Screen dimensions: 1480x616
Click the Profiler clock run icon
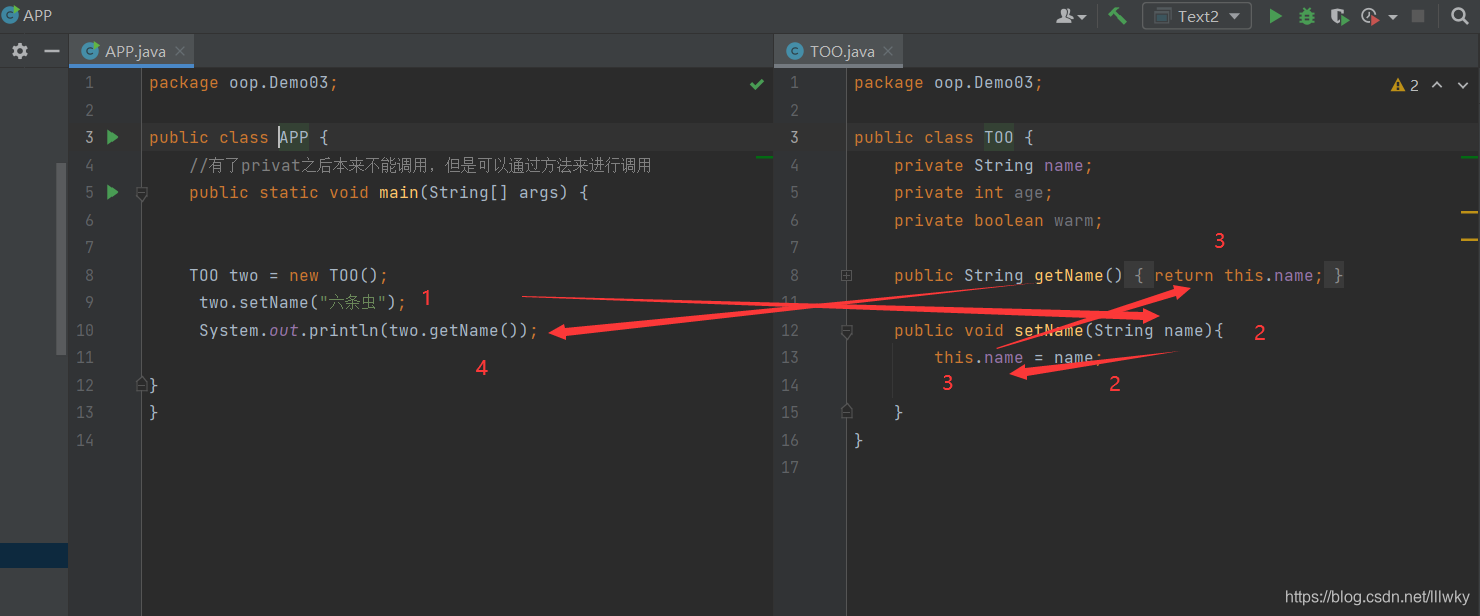(x=1370, y=16)
